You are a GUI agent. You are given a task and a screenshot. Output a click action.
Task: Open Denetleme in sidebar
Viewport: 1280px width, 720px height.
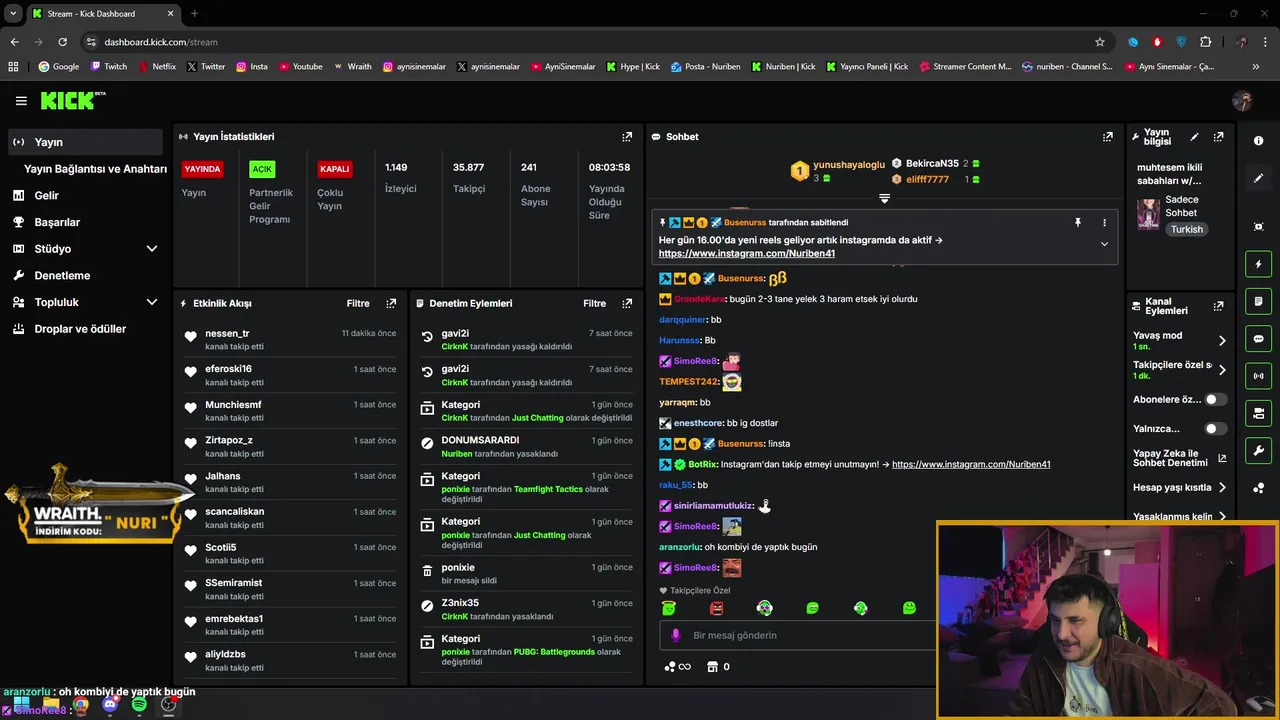62,275
